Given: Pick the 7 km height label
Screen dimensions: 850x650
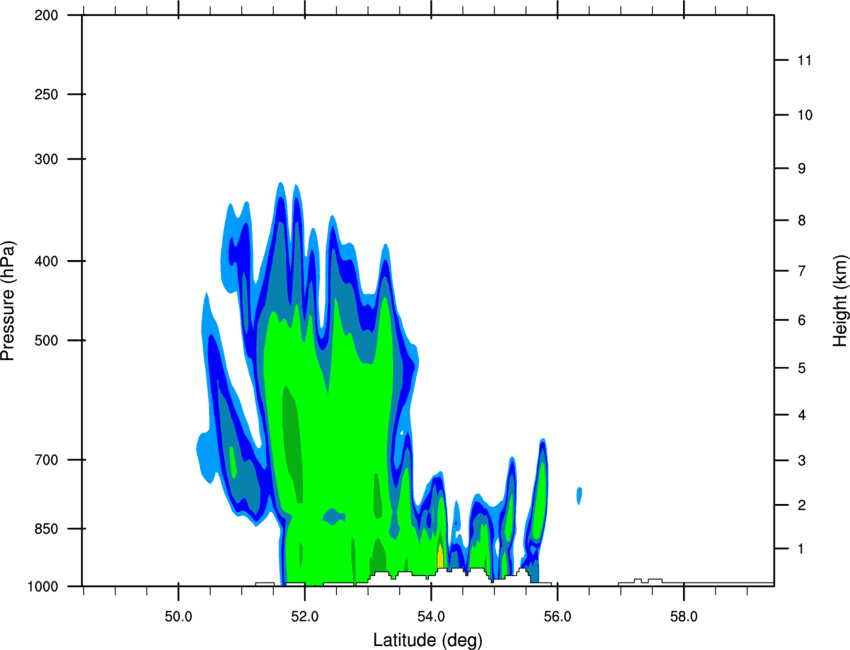Looking at the screenshot, I should [x=802, y=271].
